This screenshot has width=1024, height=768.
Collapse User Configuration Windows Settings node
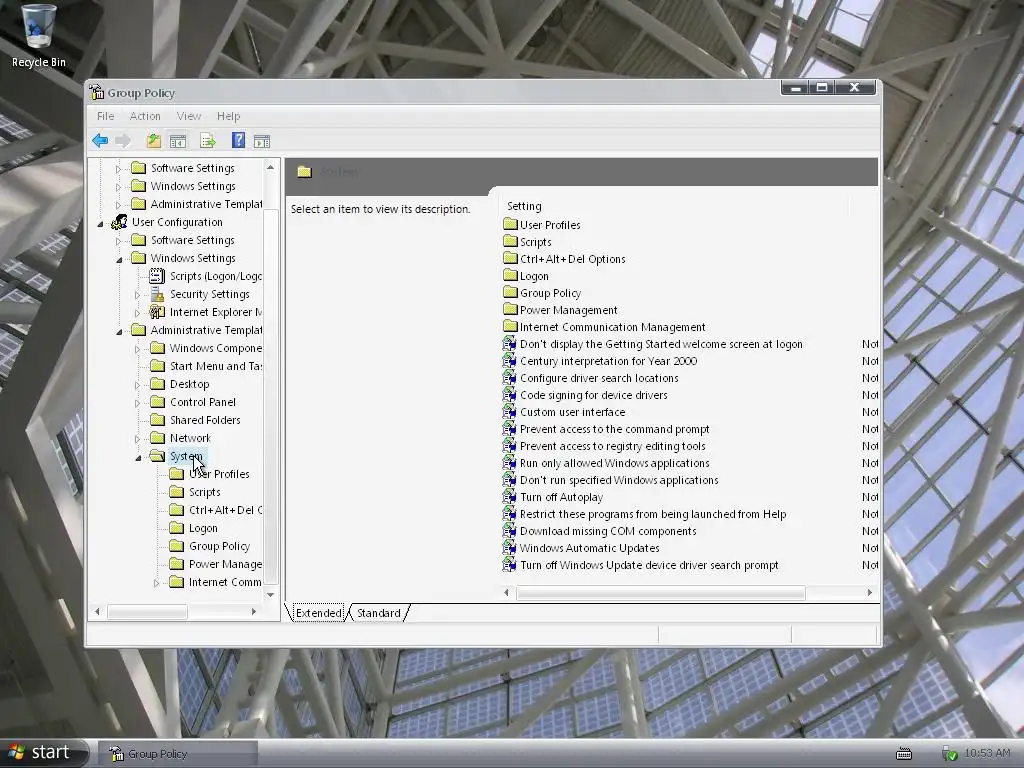tap(119, 260)
